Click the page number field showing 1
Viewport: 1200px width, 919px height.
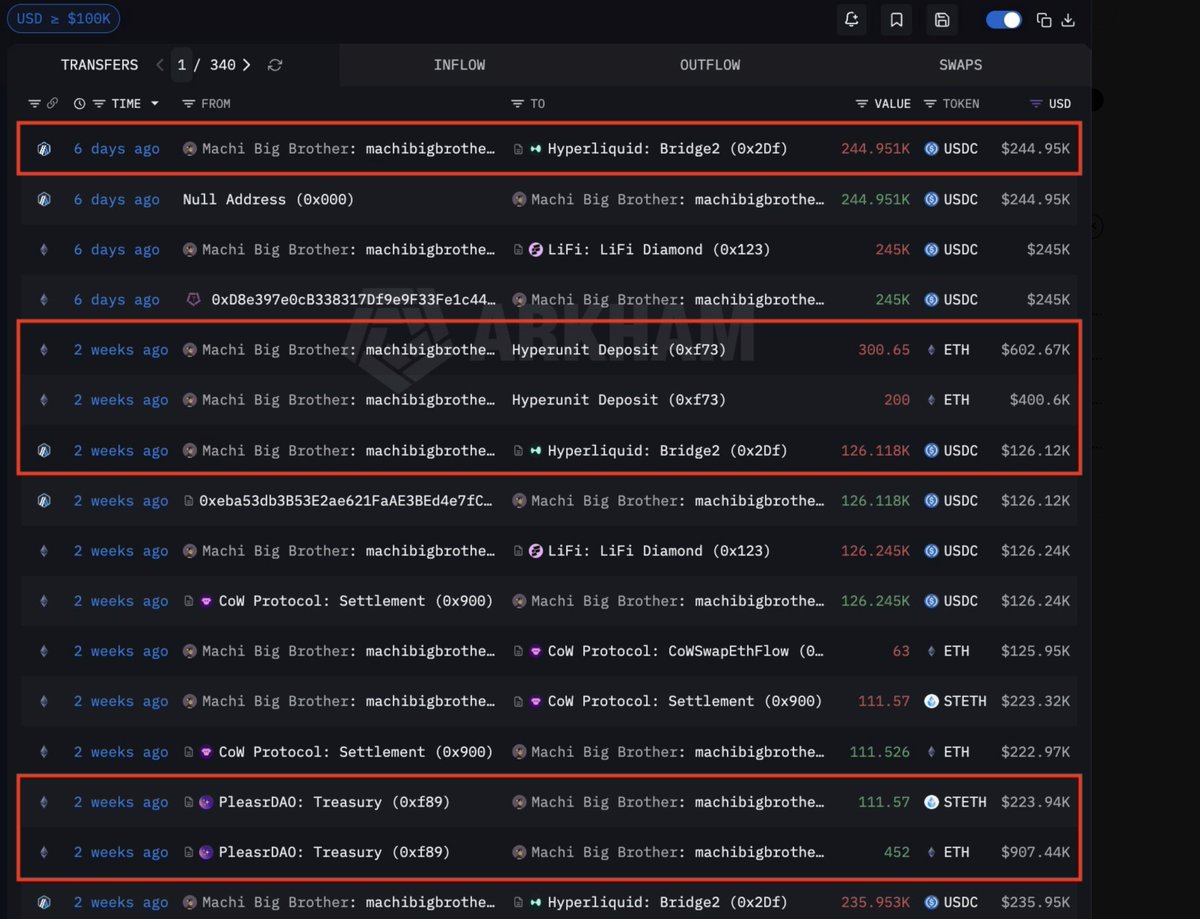181,65
